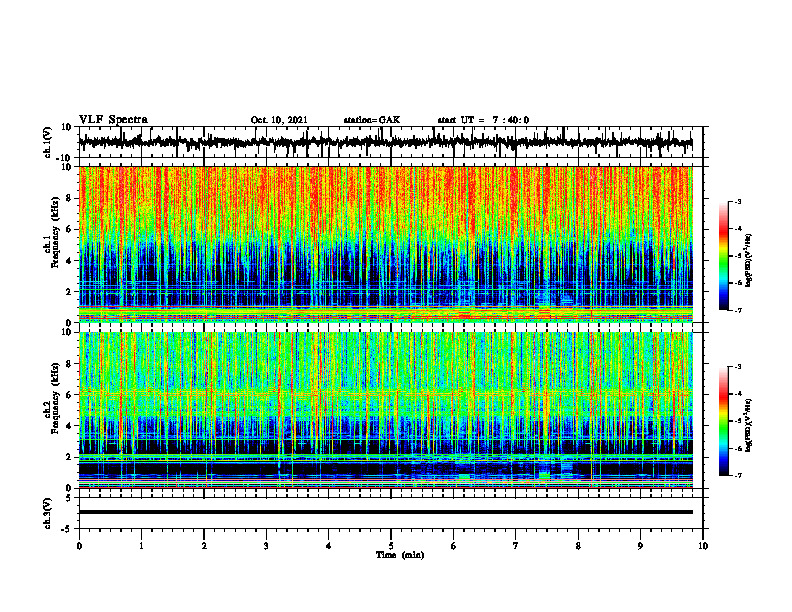792x612 pixels.
Task: Click the ch.2 frequency spectrogram panel
Action: [x=385, y=410]
